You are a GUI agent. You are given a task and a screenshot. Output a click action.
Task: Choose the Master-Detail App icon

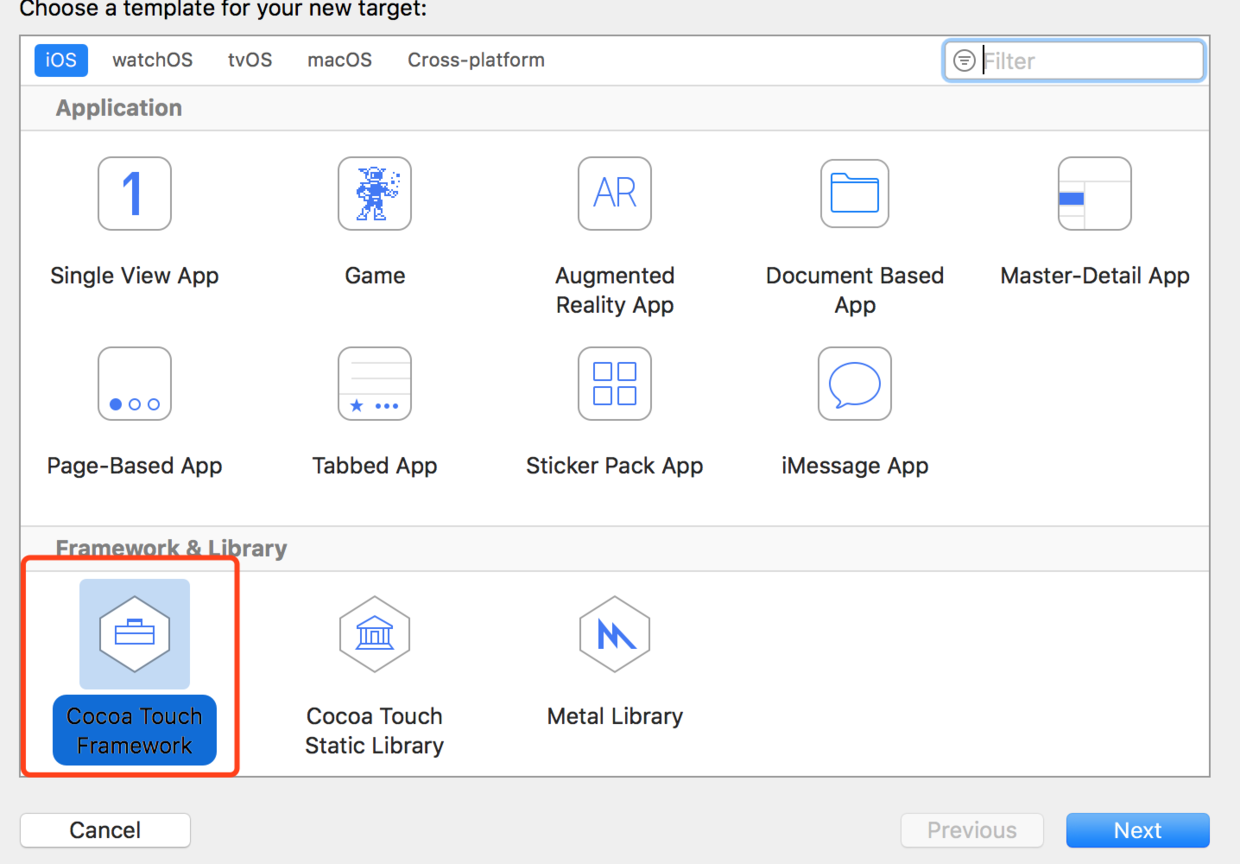pos(1095,194)
